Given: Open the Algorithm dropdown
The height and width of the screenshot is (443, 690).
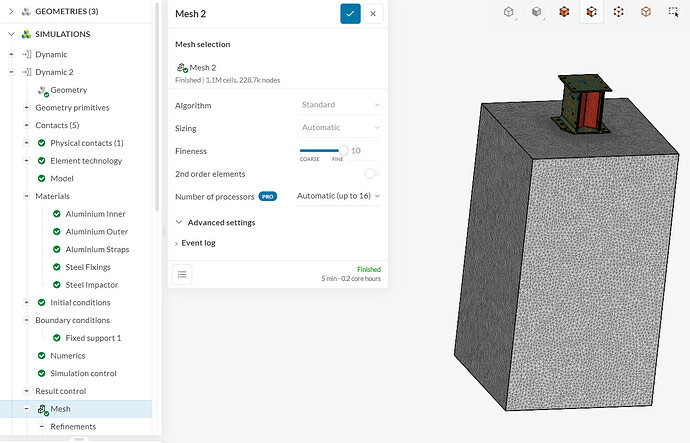Looking at the screenshot, I should tap(340, 105).
